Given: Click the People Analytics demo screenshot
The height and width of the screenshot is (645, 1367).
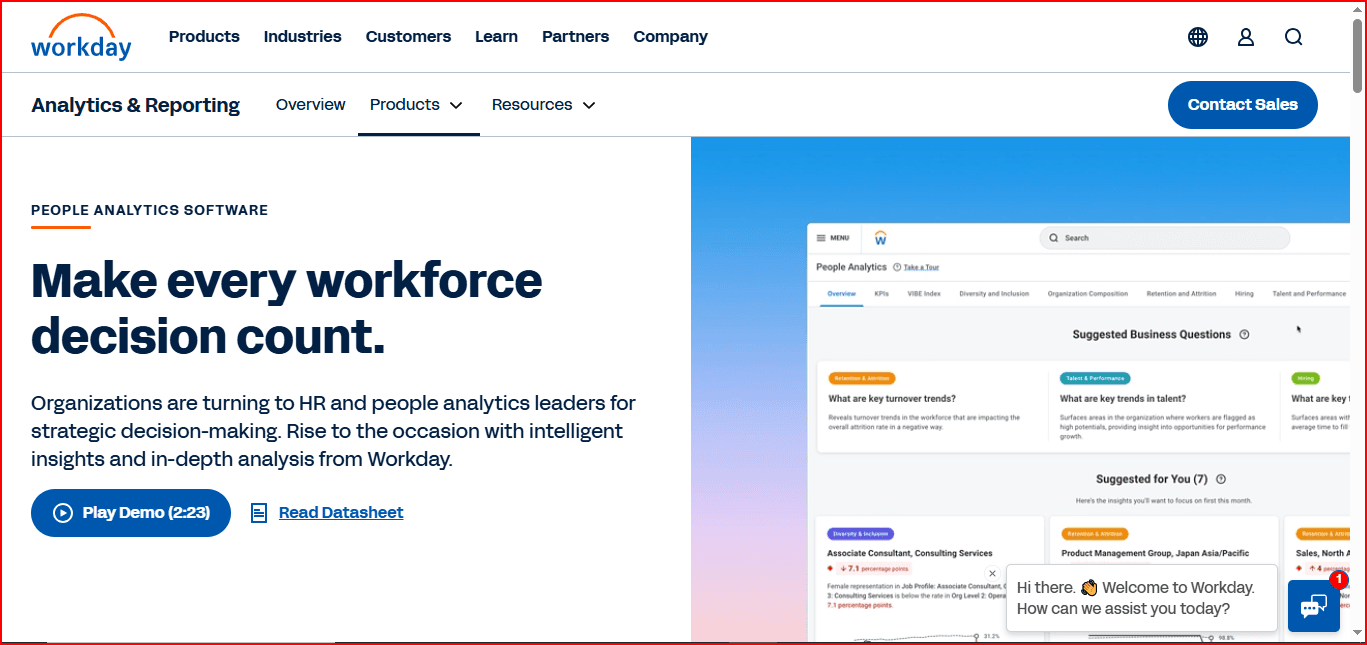Looking at the screenshot, I should point(1078,432).
